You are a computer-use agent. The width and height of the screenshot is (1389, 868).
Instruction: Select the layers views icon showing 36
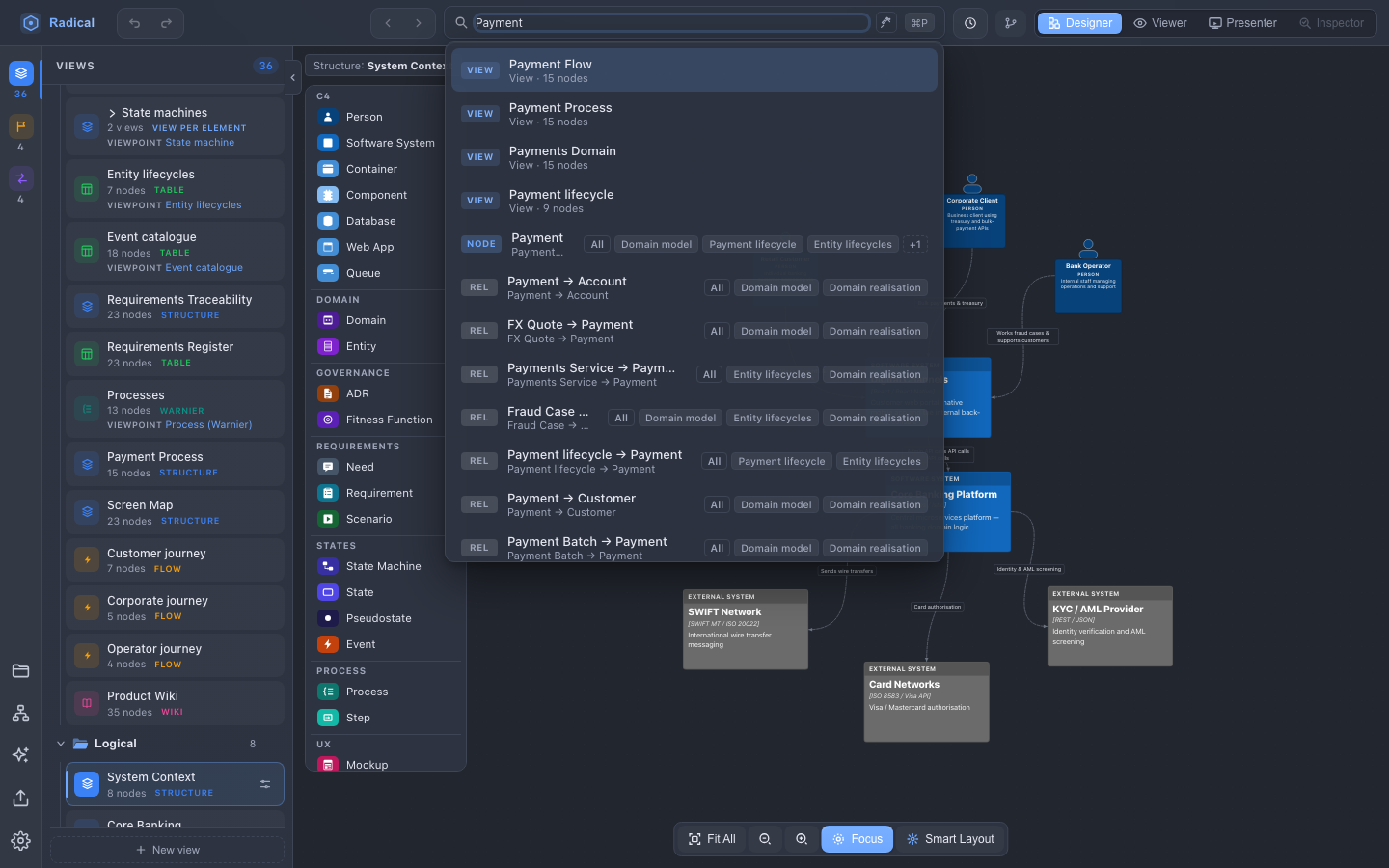point(20,73)
